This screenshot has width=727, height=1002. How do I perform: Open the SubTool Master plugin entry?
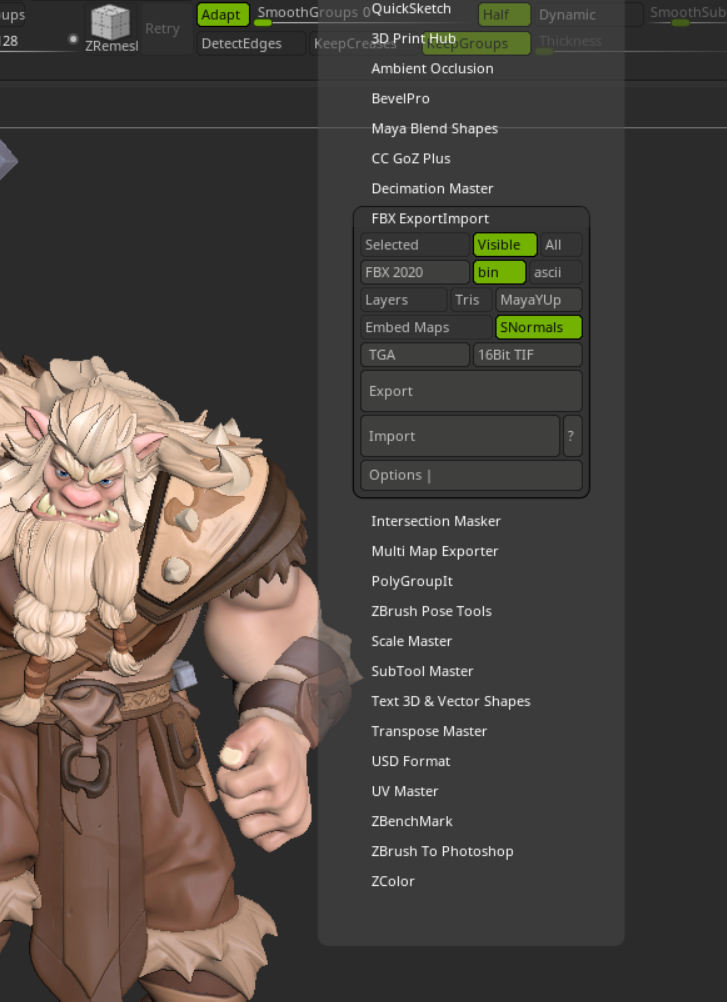pos(422,672)
